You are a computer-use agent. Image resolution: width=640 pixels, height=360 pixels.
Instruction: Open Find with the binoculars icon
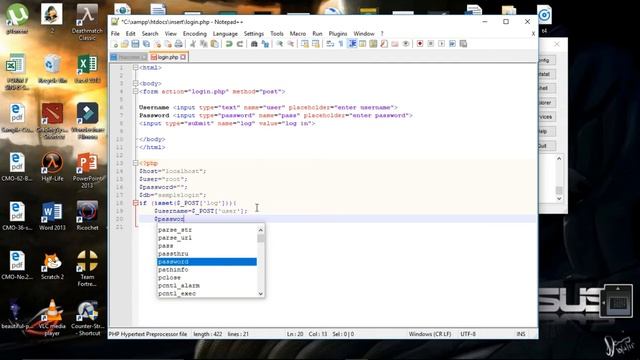click(x=254, y=44)
